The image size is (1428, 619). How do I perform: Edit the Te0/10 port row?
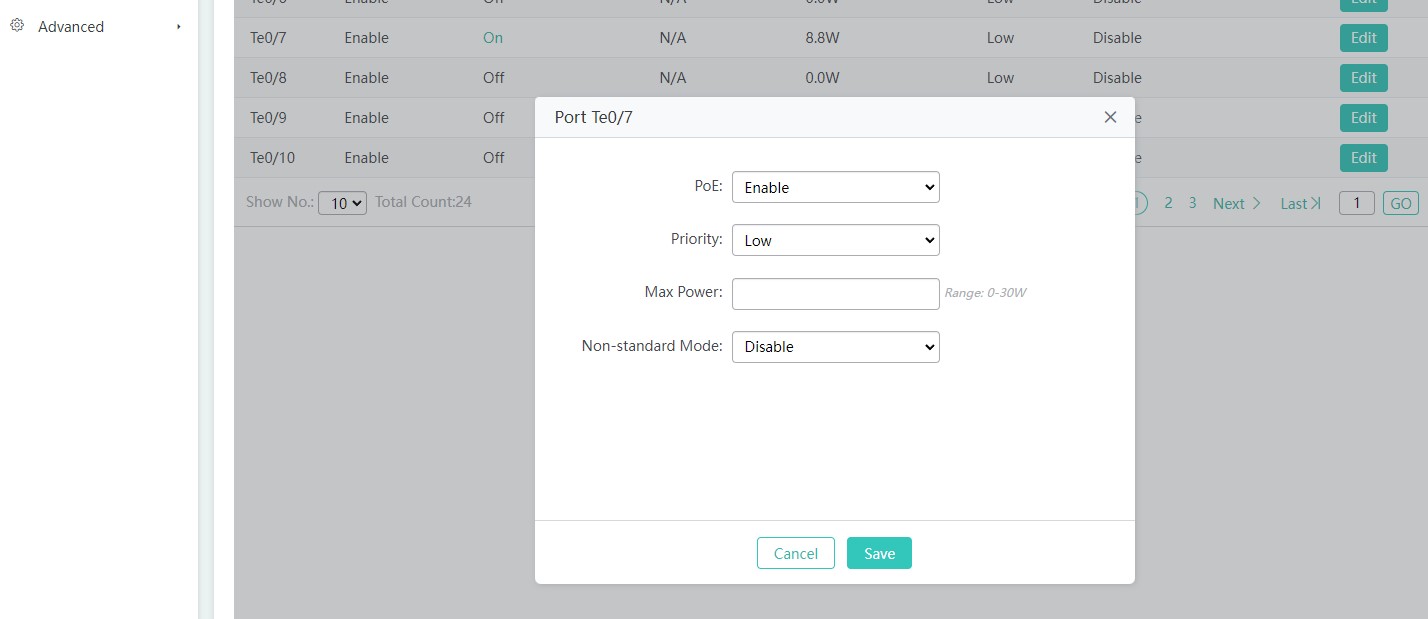coord(1363,158)
